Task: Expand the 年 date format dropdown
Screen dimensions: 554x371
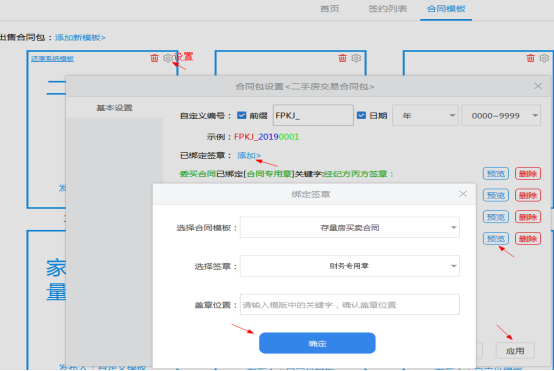Action: pyautogui.click(x=425, y=115)
